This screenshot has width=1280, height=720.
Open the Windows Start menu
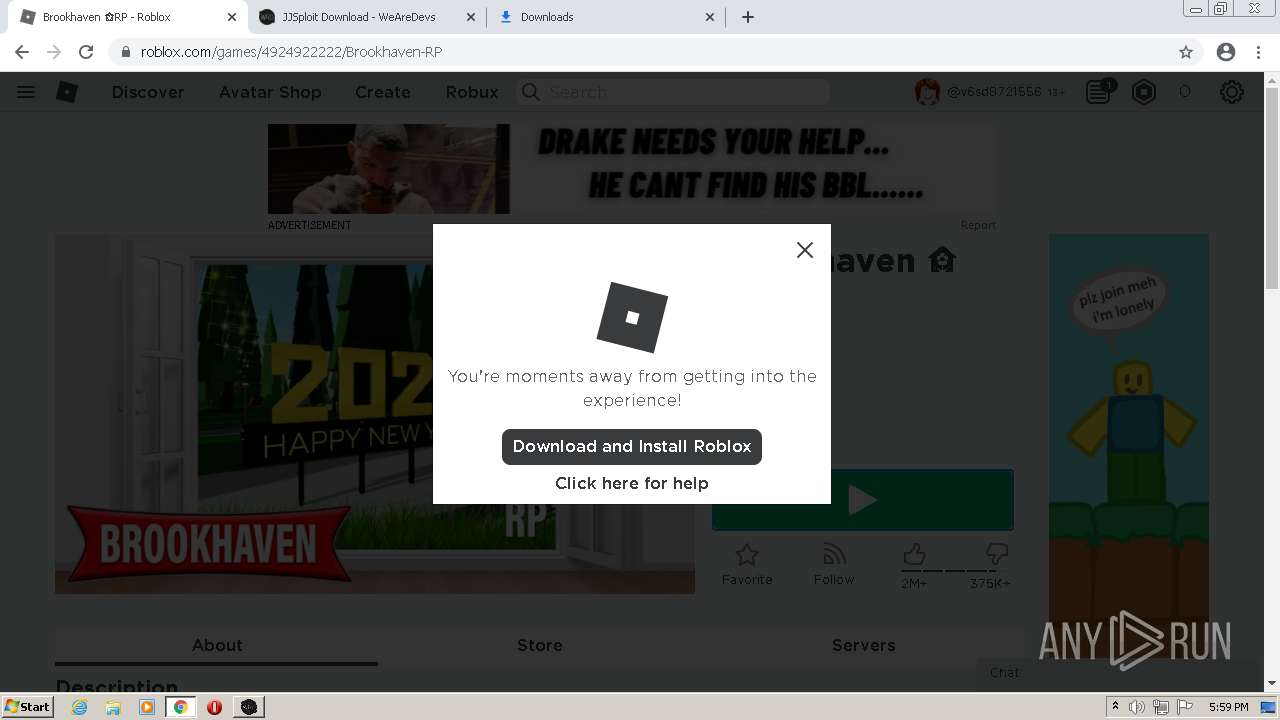pos(28,706)
